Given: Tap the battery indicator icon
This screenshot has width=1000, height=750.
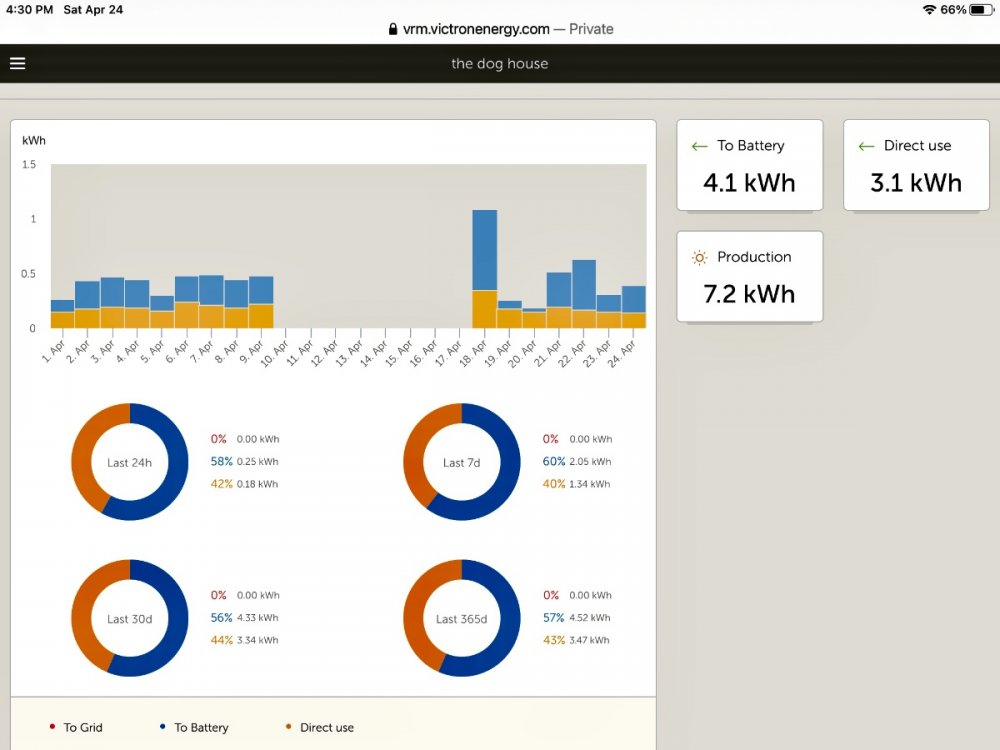Looking at the screenshot, I should [x=982, y=10].
